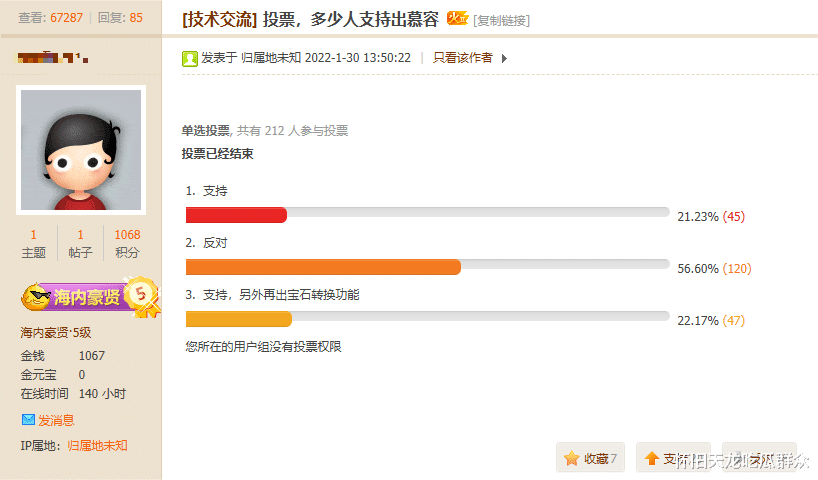Expand the arrow beside 只看该作者
The width and height of the screenshot is (818, 480).
[x=504, y=58]
